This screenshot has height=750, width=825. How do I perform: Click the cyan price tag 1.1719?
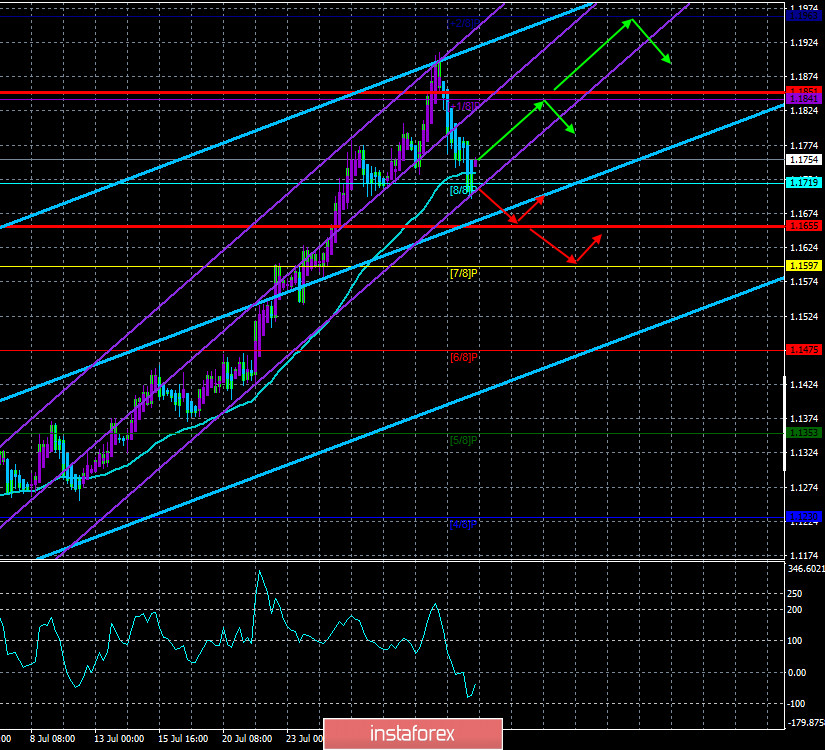[x=804, y=182]
